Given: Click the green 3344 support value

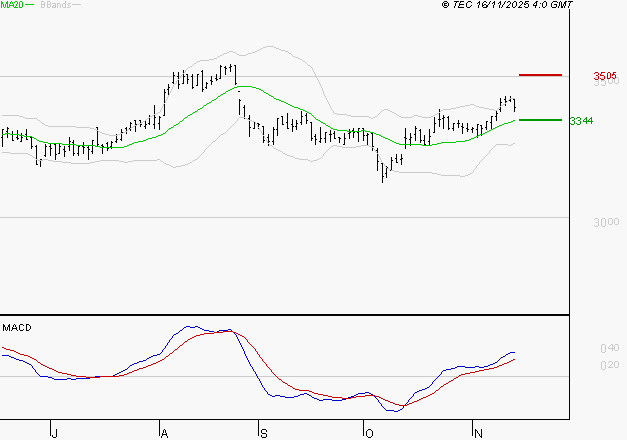Looking at the screenshot, I should [581, 121].
